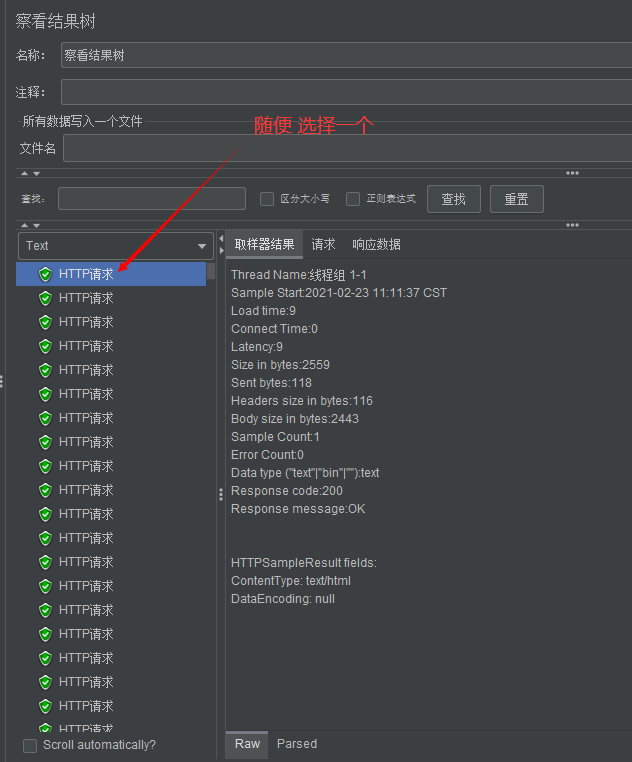
Task: Click the result list vertical scrollbar thumb
Action: click(x=211, y=270)
